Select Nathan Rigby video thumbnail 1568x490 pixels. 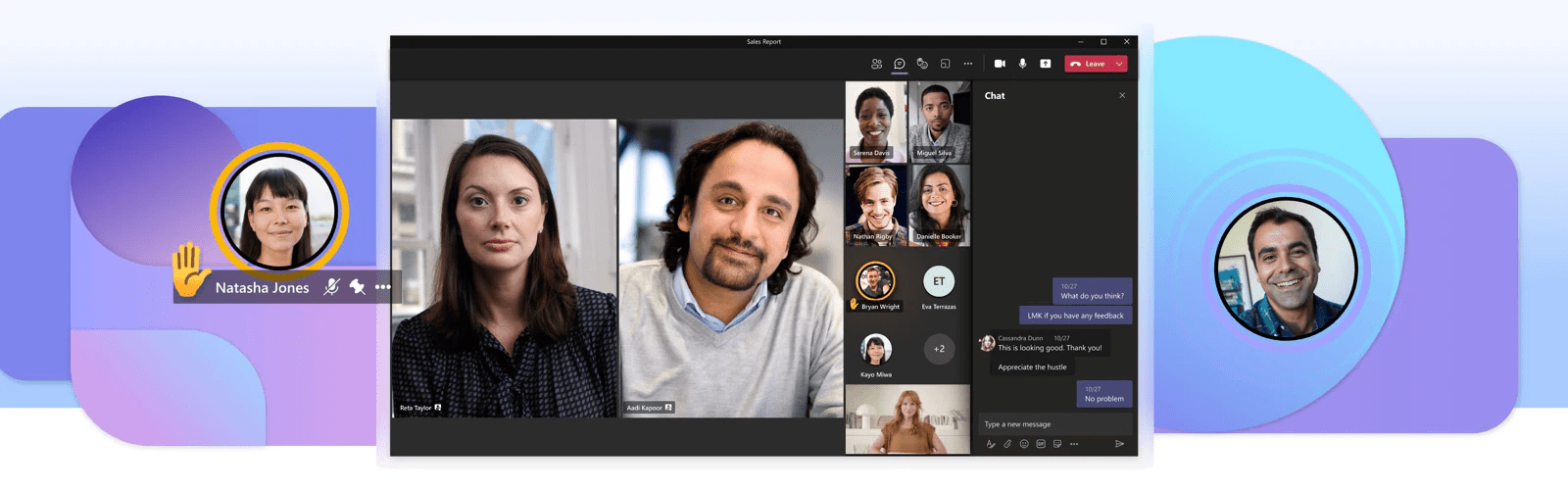point(875,205)
